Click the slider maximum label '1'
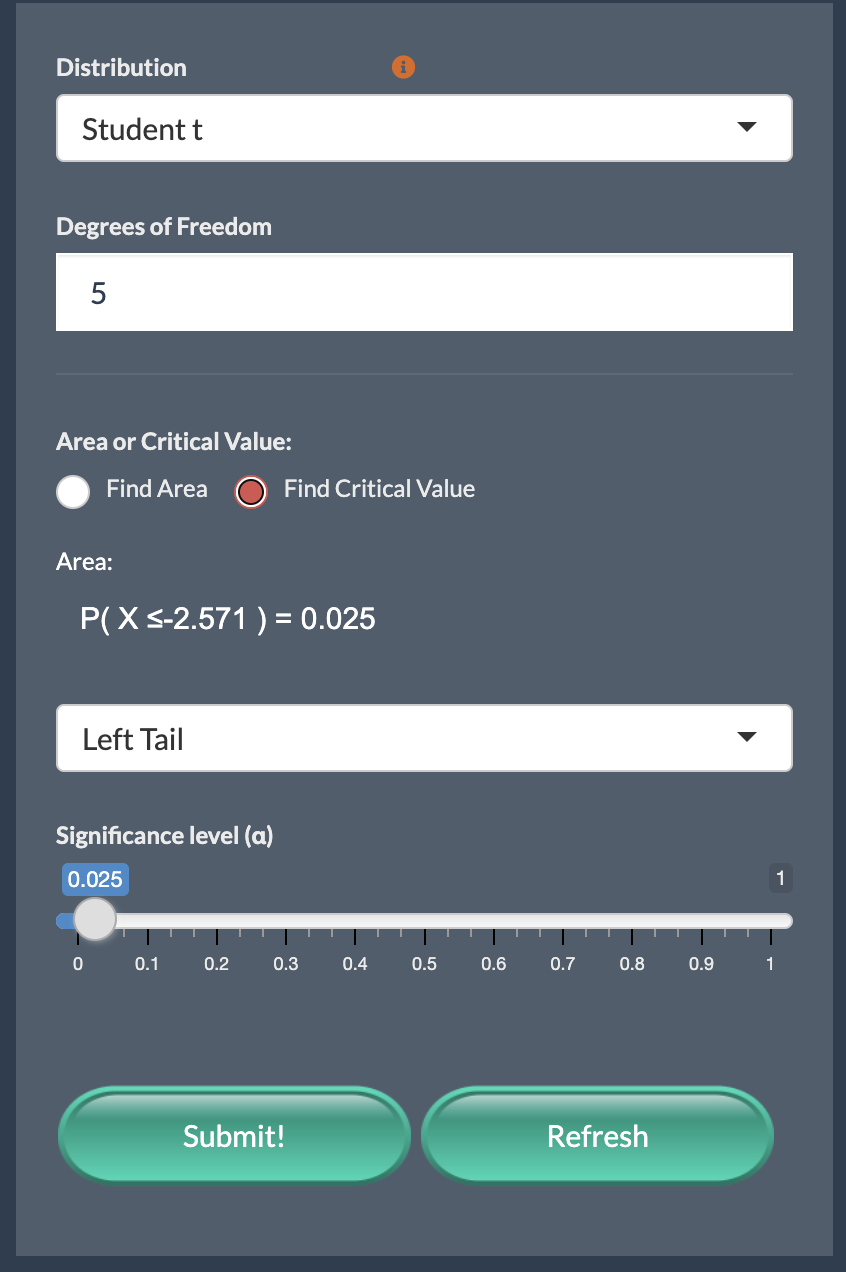The width and height of the screenshot is (846, 1272). coord(780,879)
